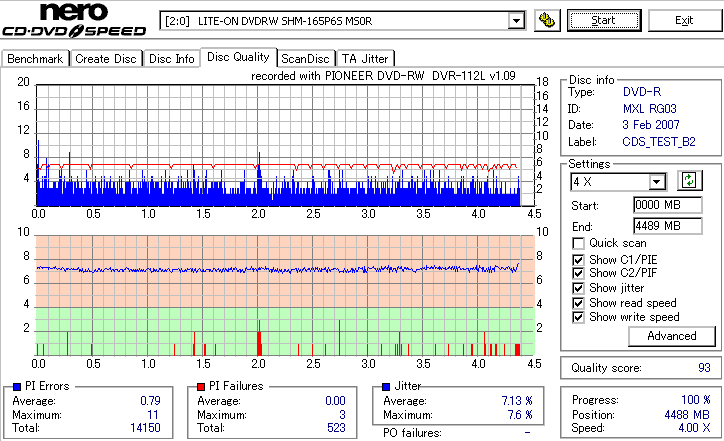Open the drive options icon beside Start
The height and width of the screenshot is (441, 724).
pos(547,21)
